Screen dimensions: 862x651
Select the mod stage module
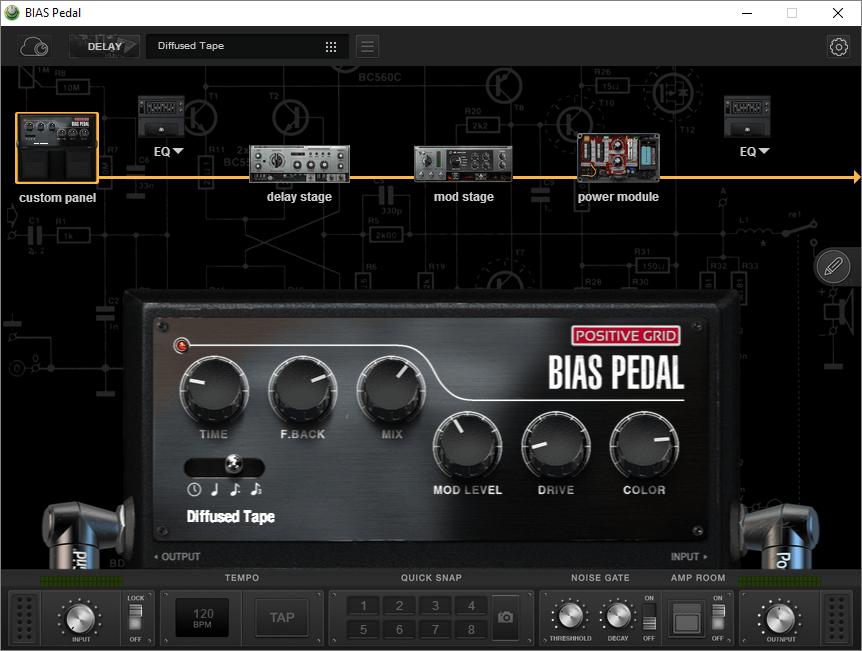coord(463,164)
